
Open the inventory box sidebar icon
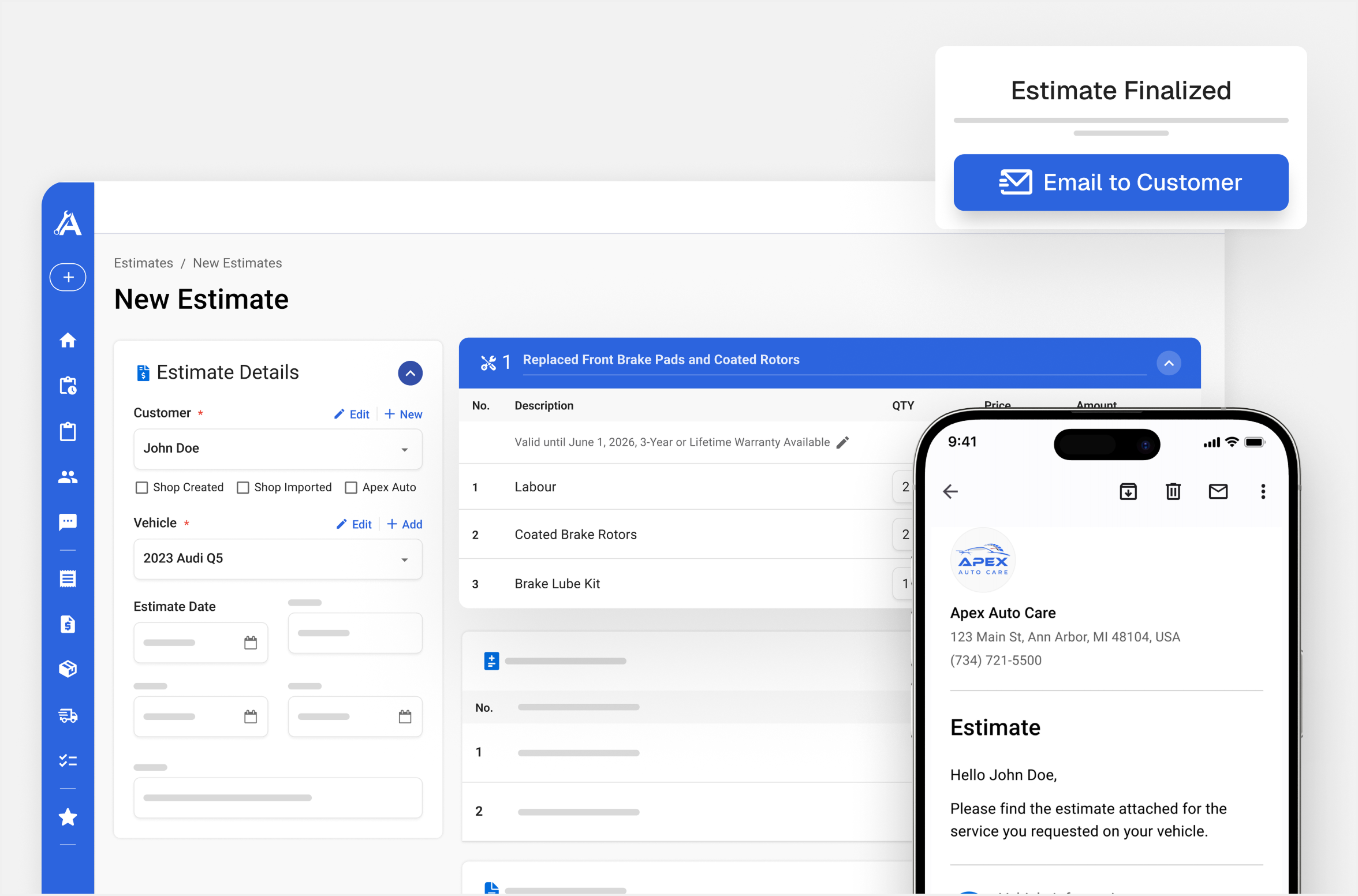68,669
